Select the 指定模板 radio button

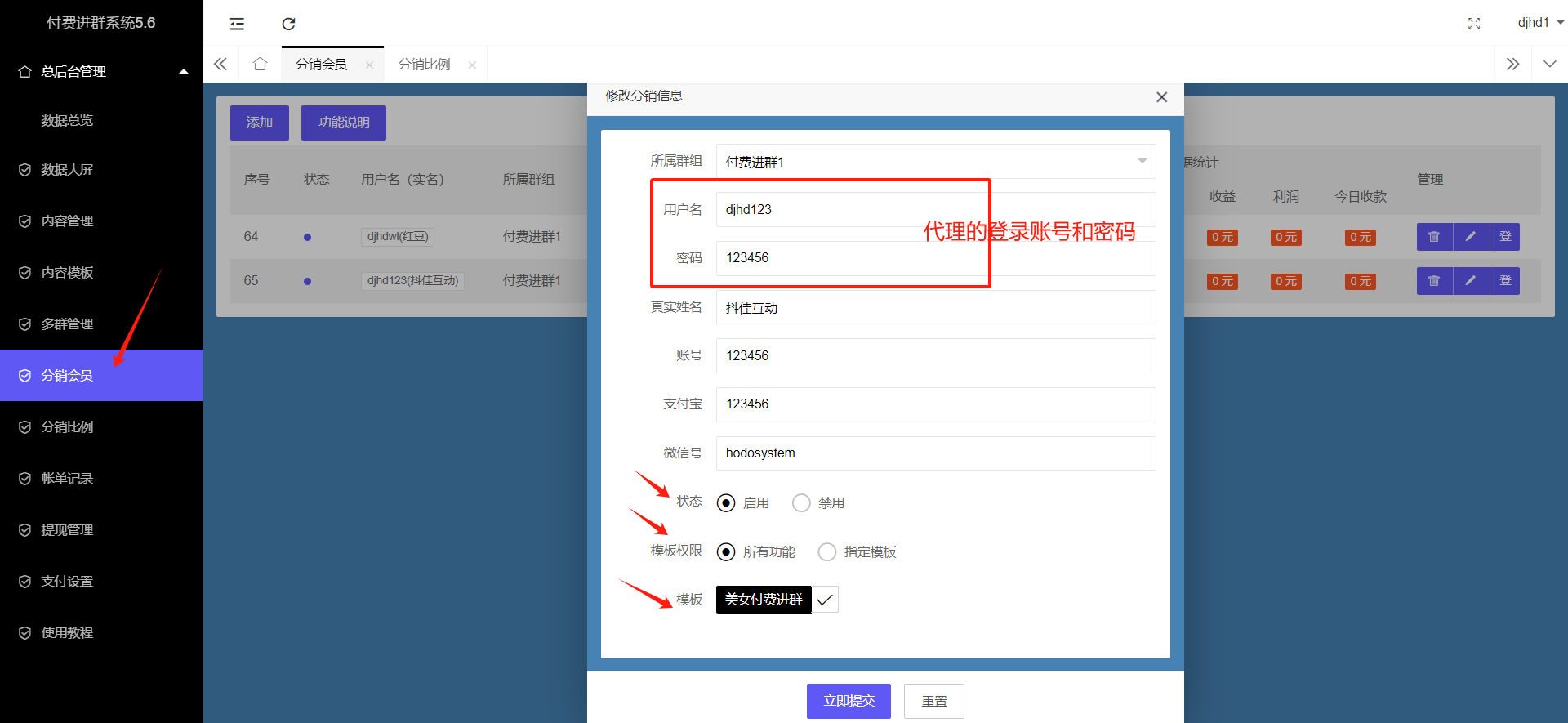(827, 551)
